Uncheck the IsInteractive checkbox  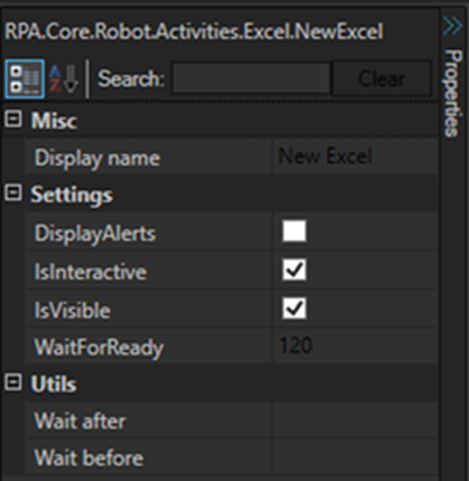[294, 269]
